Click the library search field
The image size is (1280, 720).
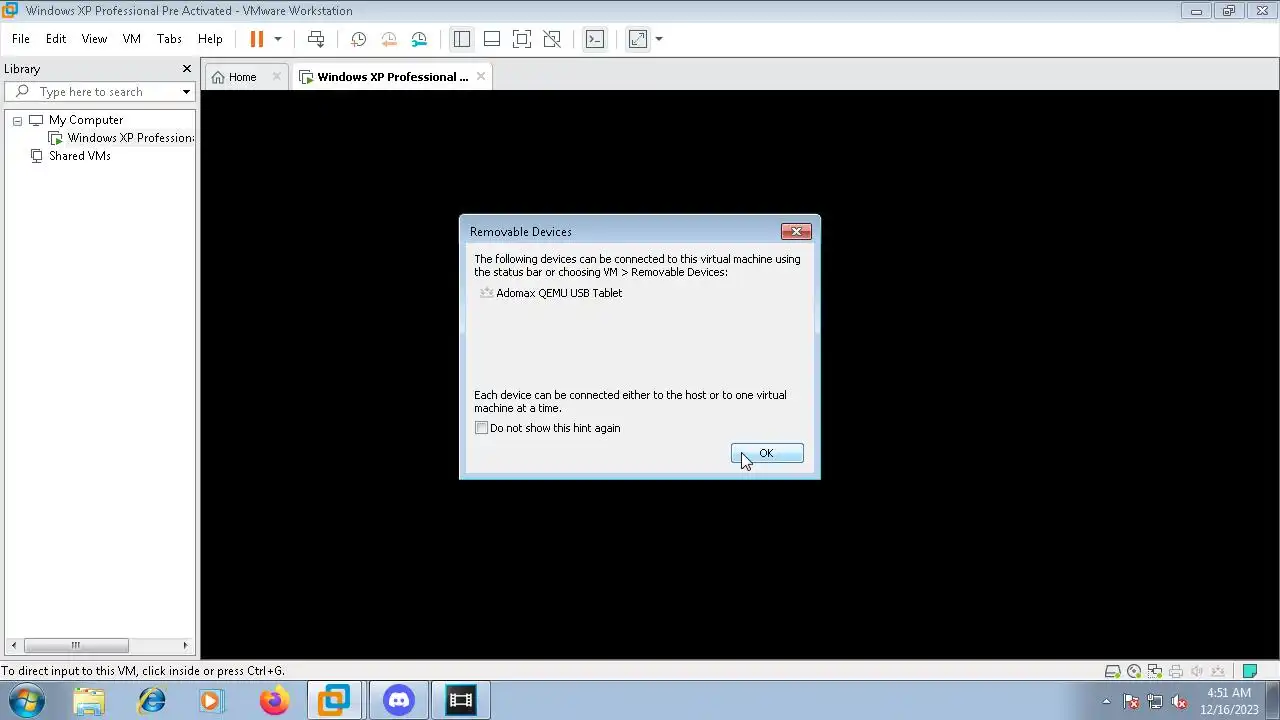(x=100, y=92)
